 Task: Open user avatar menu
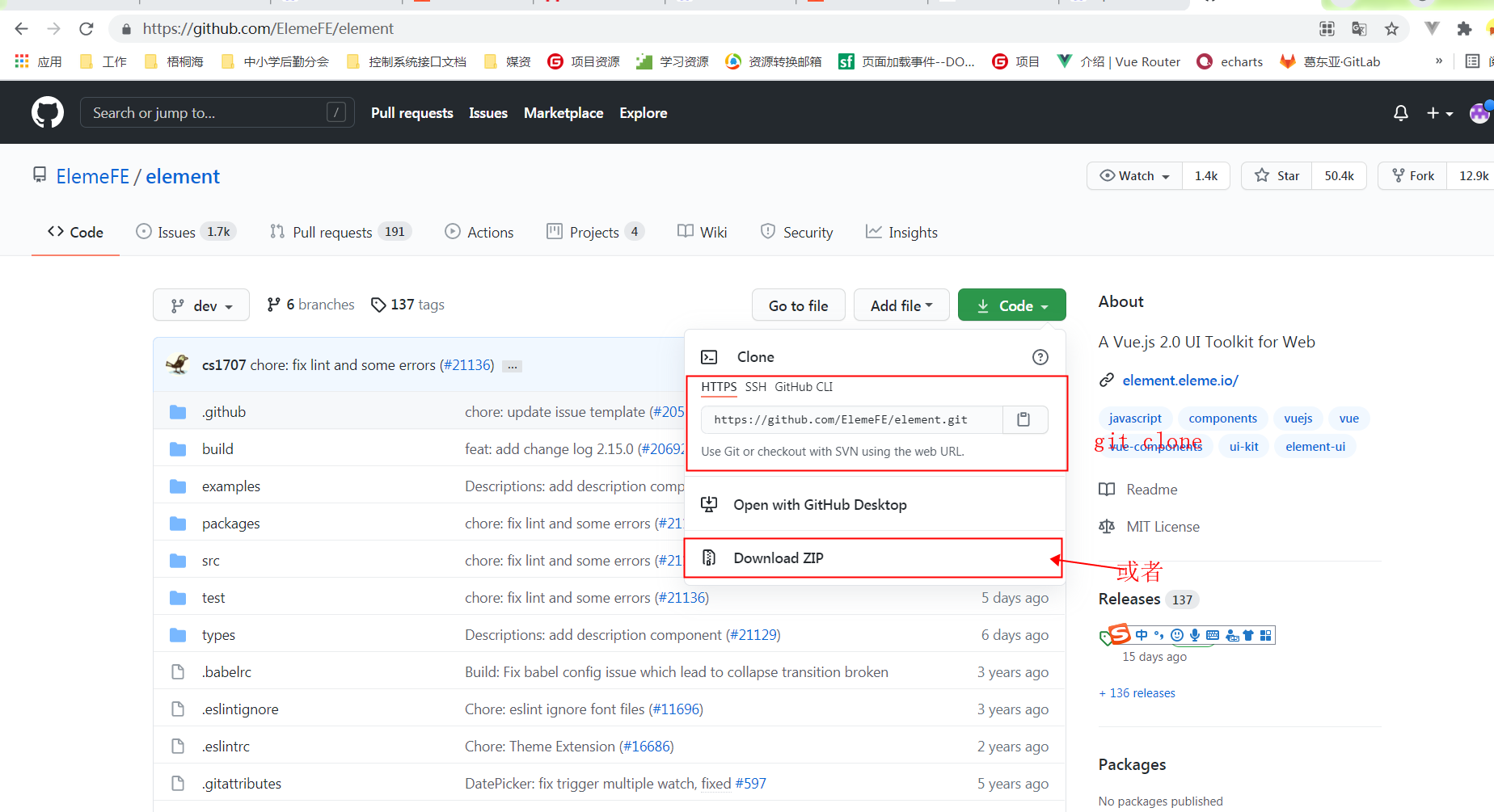point(1480,113)
